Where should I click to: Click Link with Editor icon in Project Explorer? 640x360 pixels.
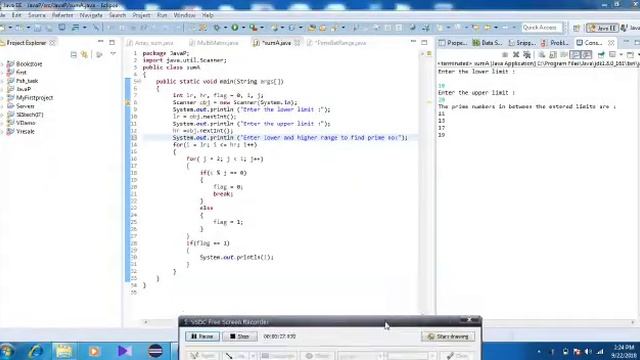(x=84, y=54)
